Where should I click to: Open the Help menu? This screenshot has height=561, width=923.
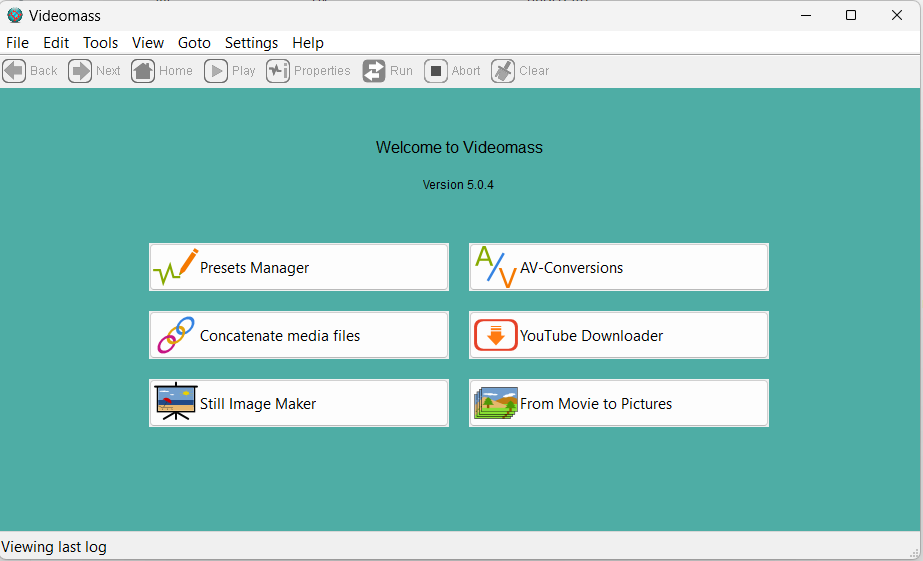[308, 43]
